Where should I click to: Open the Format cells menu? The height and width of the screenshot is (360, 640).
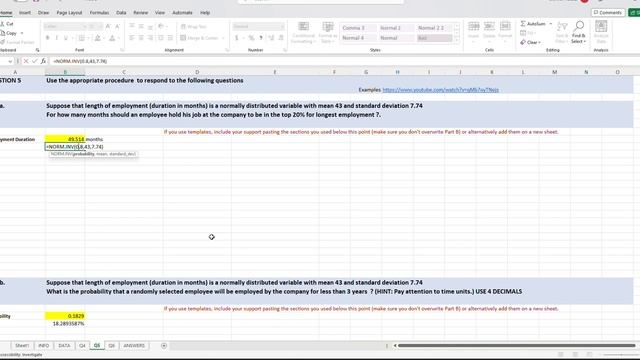[505, 31]
